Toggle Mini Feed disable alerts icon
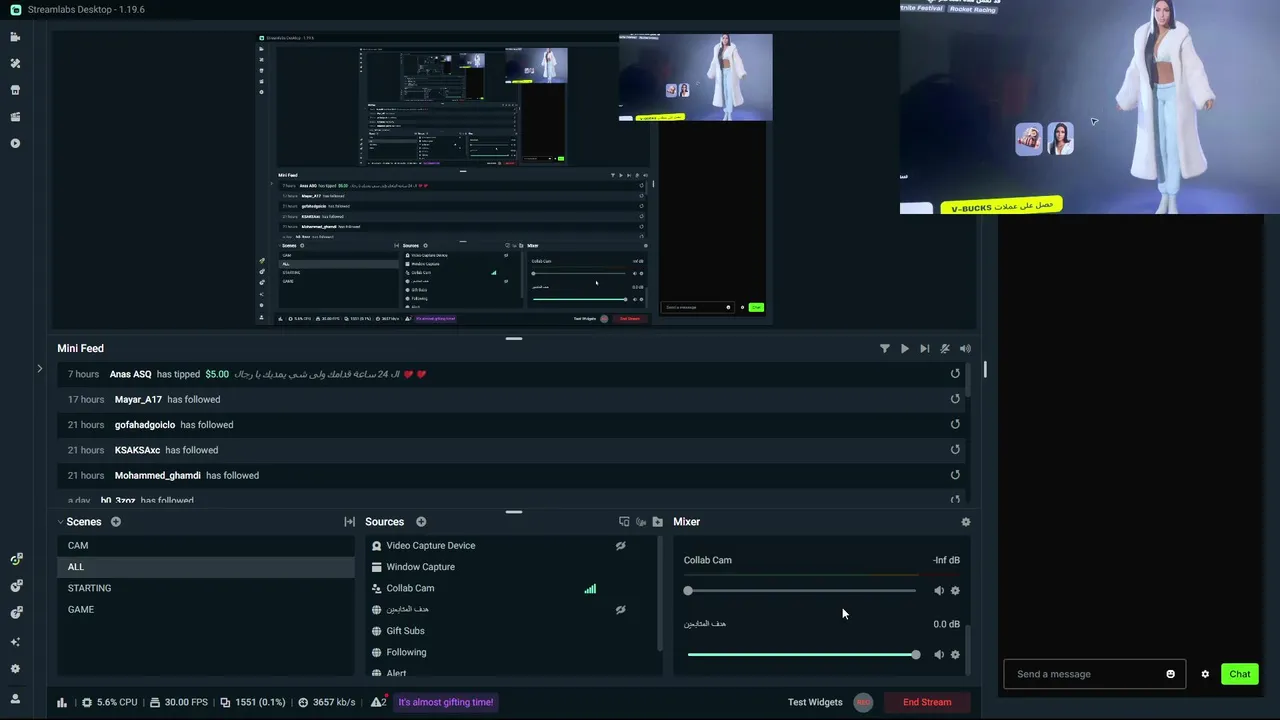 click(945, 349)
